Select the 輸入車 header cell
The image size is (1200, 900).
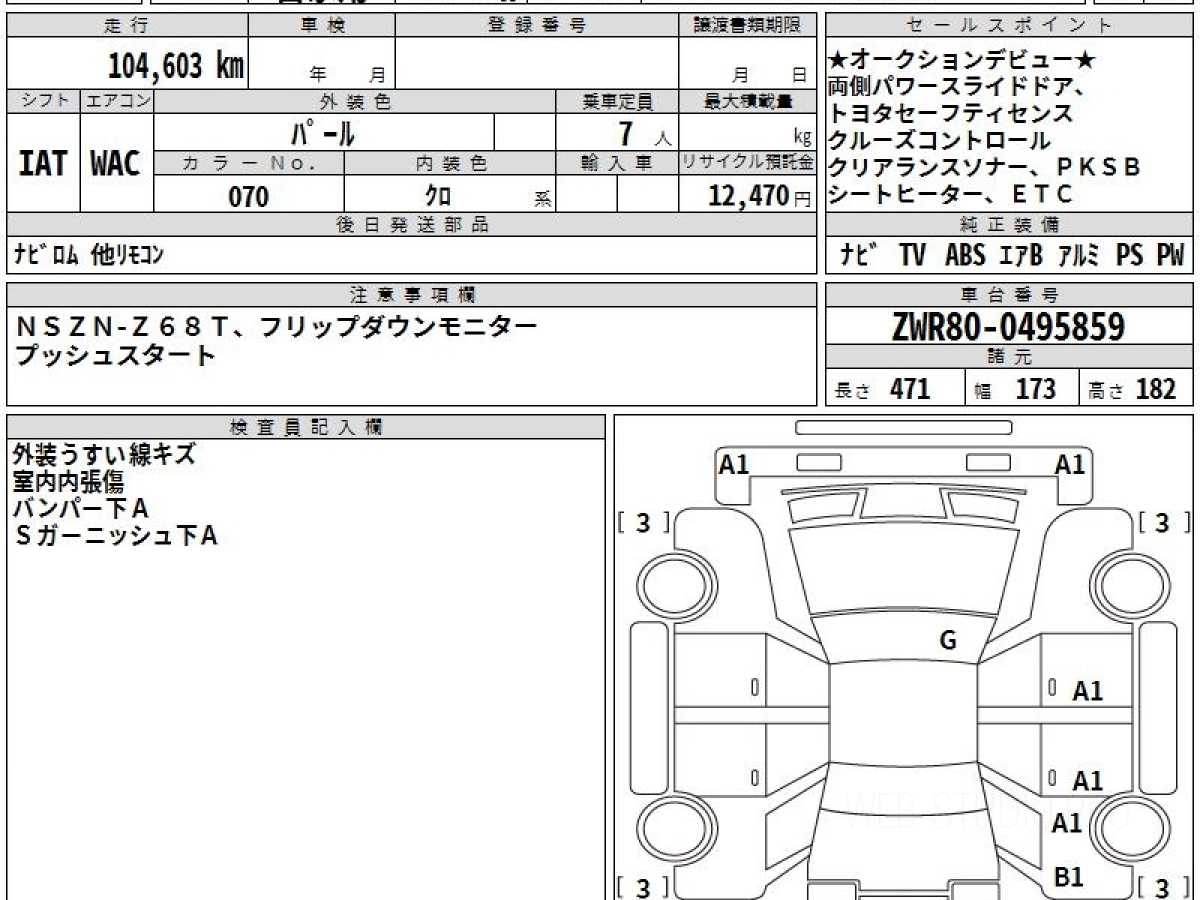pyautogui.click(x=617, y=163)
